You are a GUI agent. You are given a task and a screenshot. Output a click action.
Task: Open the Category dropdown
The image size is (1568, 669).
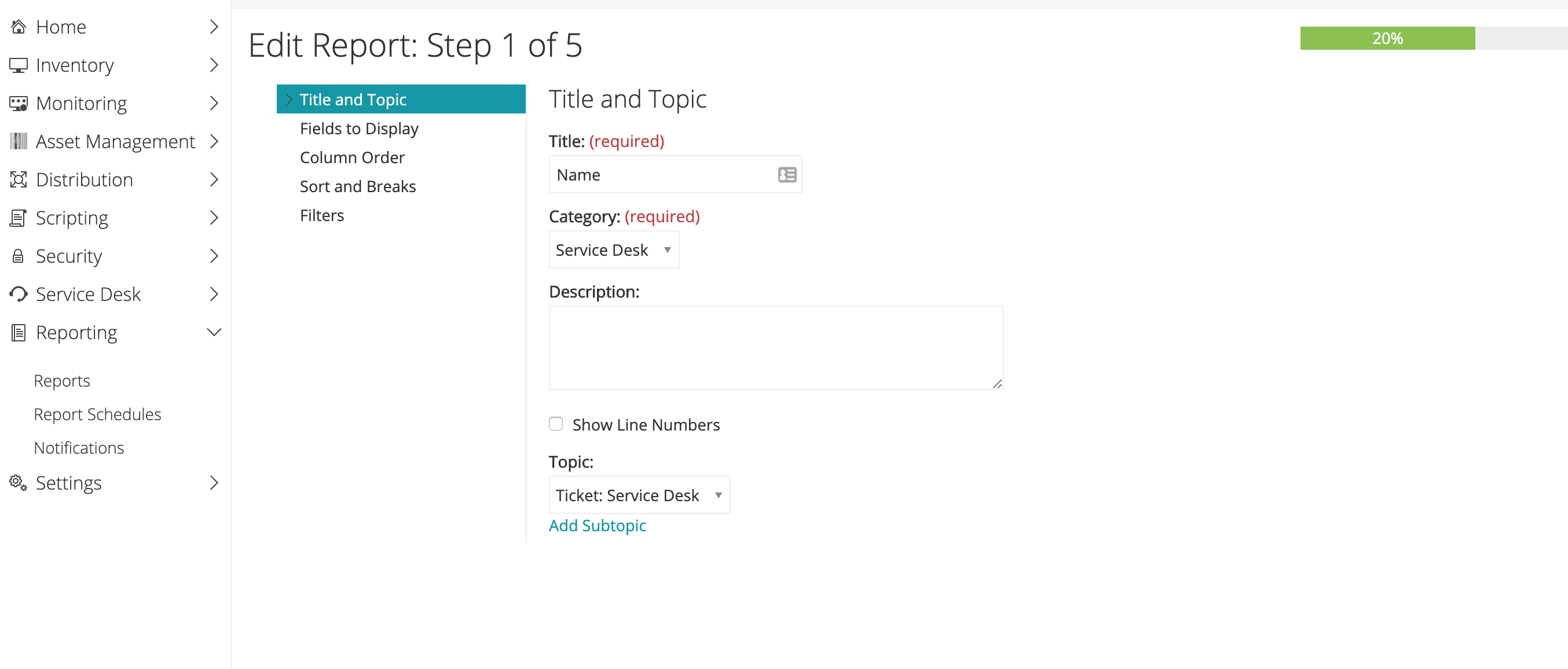pyautogui.click(x=614, y=250)
